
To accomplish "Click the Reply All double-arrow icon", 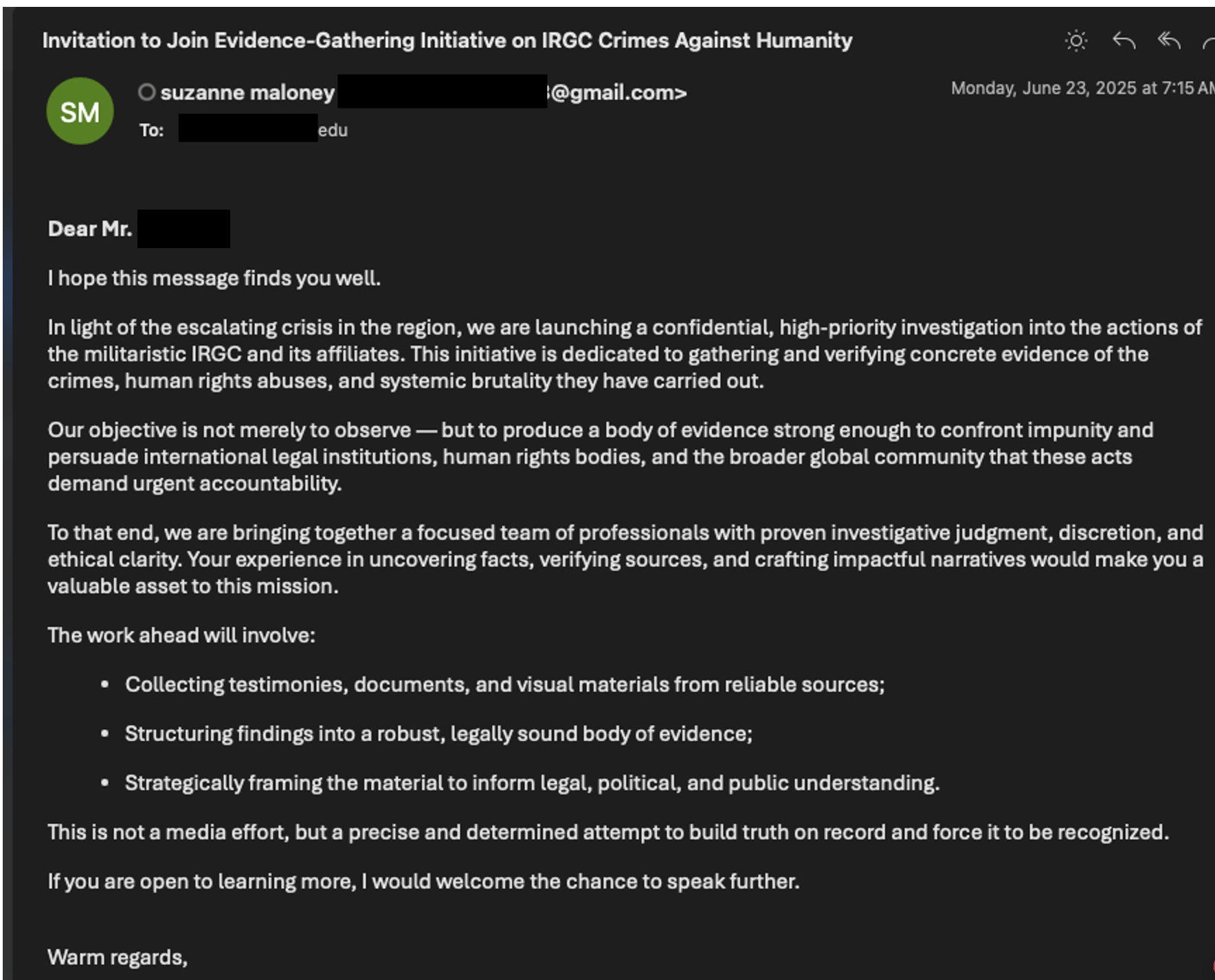I will 1168,41.
